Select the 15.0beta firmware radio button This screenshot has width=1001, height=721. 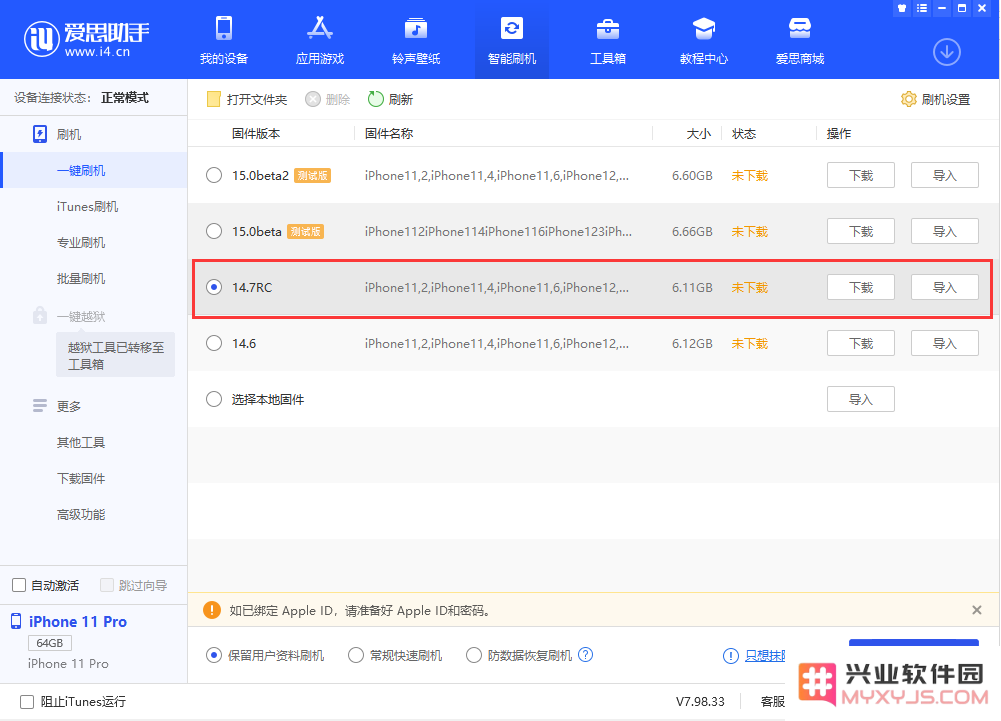(214, 231)
